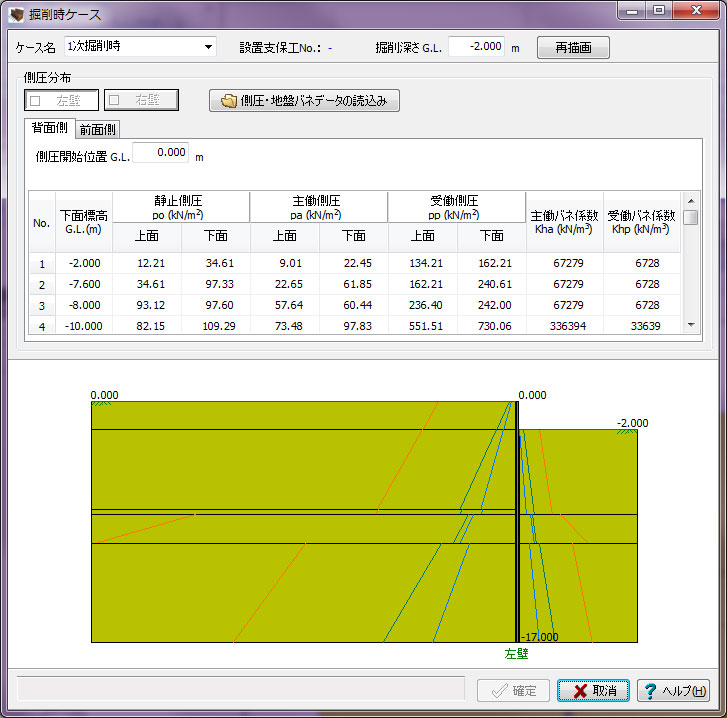727x718 pixels.
Task: Click 側圧・地盤バネデータの読込み button
Action: tap(304, 101)
